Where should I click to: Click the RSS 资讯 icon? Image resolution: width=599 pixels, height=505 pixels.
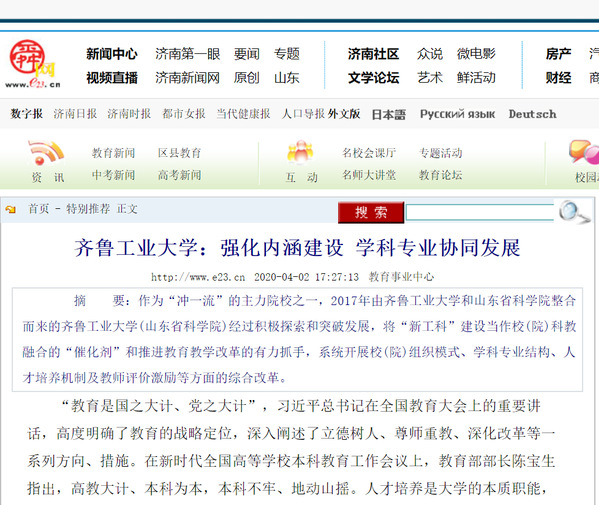[46, 152]
